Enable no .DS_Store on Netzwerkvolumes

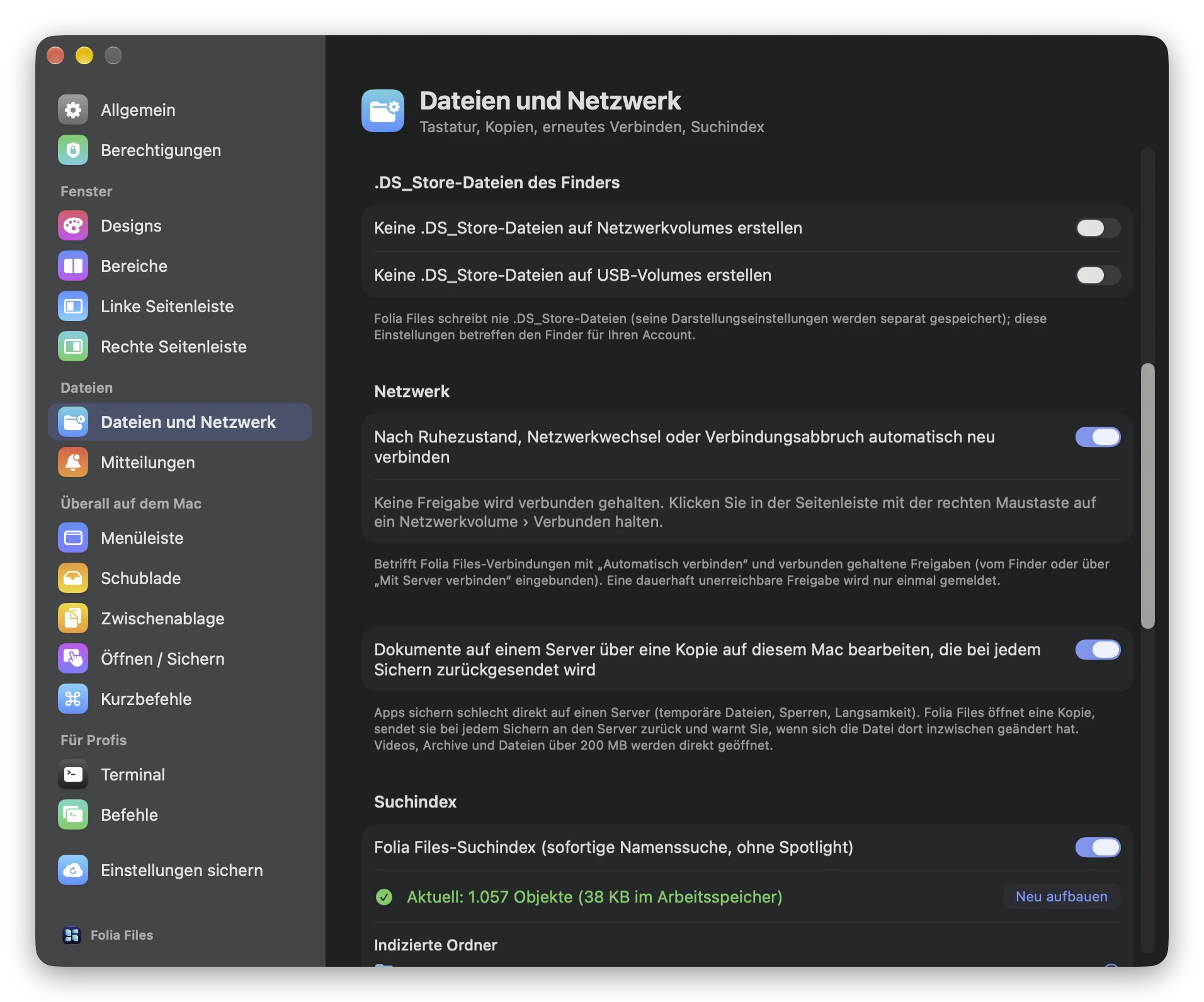click(x=1098, y=228)
